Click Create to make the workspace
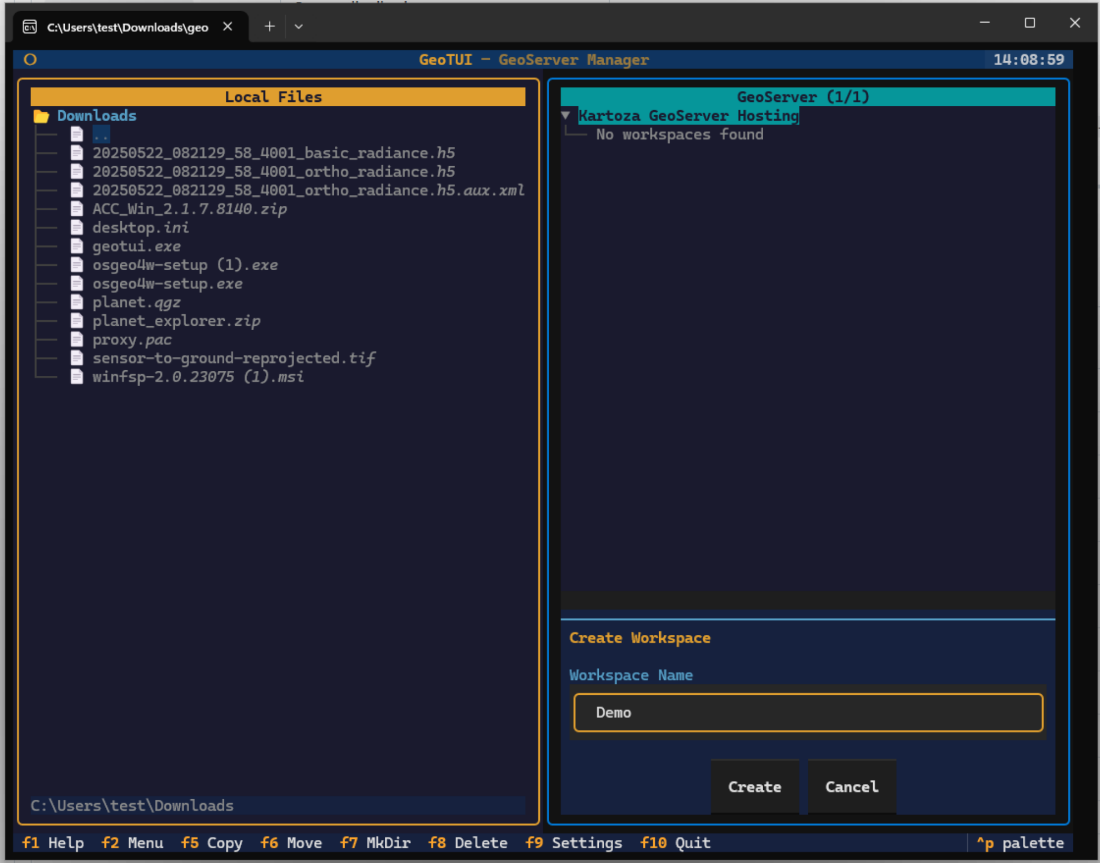Image resolution: width=1100 pixels, height=863 pixels. click(755, 787)
